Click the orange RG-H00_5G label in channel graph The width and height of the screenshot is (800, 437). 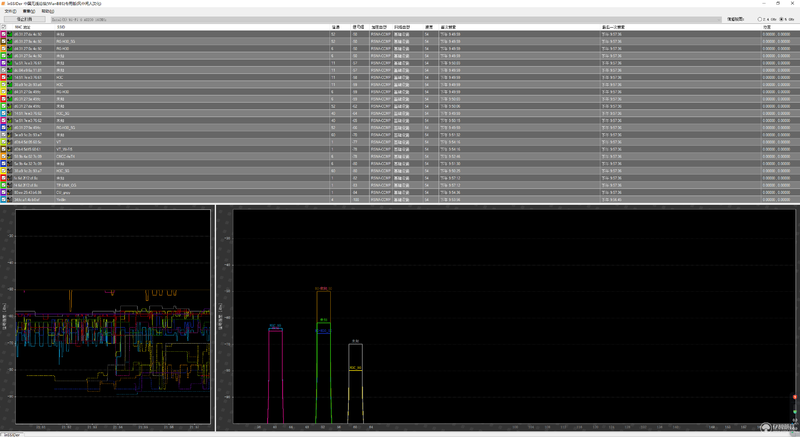click(323, 289)
